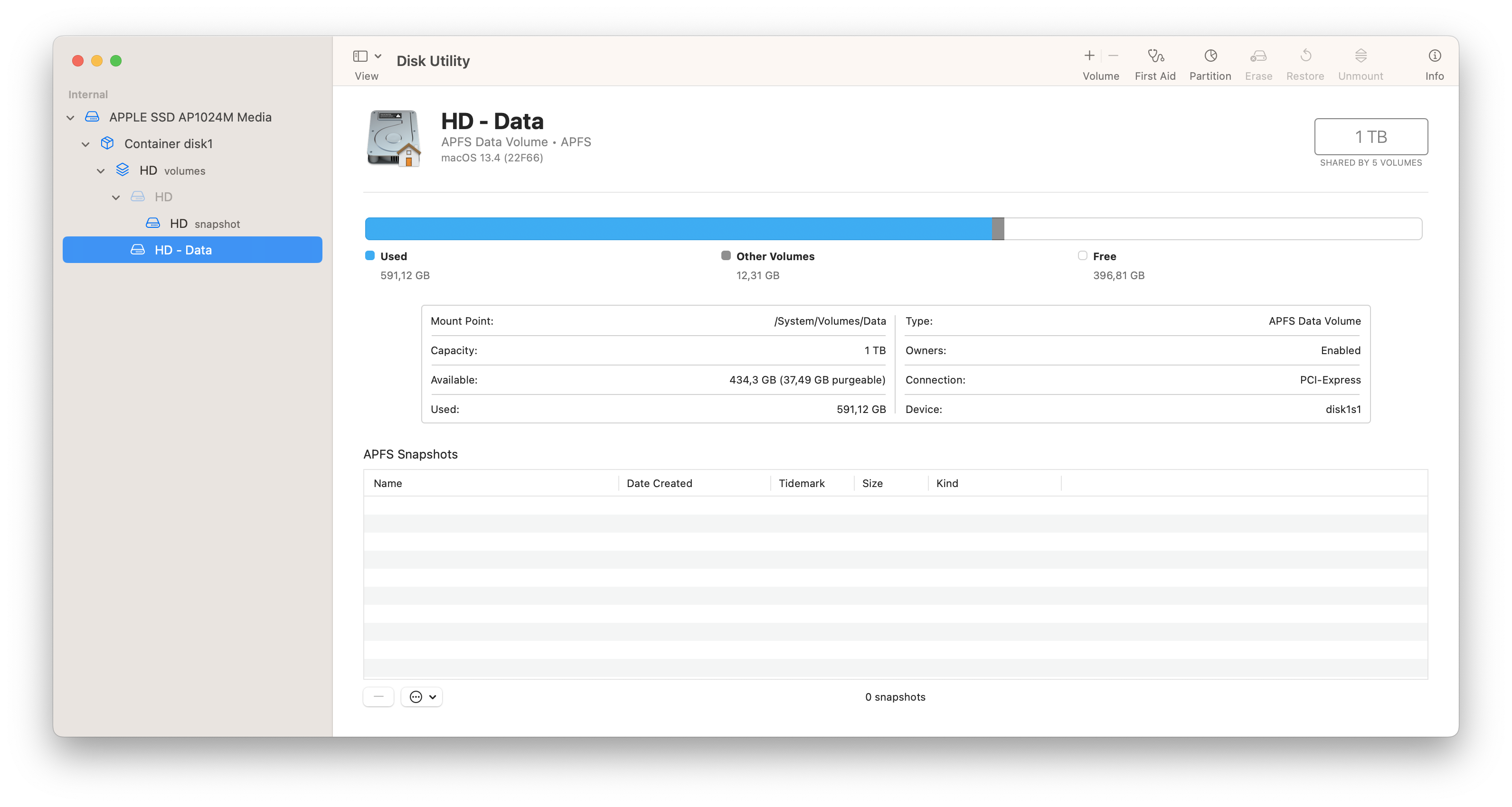Collapse Container disk1 in sidebar
Screen dimensions: 1512x807
(85, 144)
